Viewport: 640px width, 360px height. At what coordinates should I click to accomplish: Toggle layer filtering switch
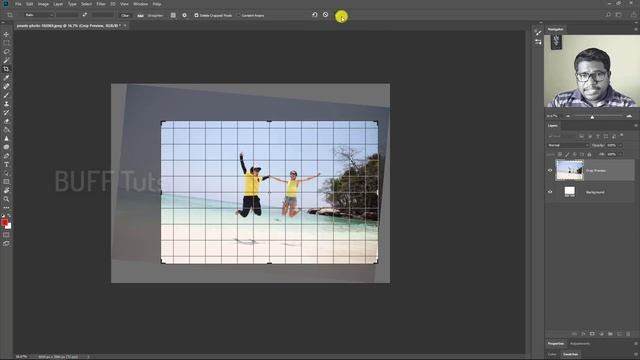click(x=622, y=135)
